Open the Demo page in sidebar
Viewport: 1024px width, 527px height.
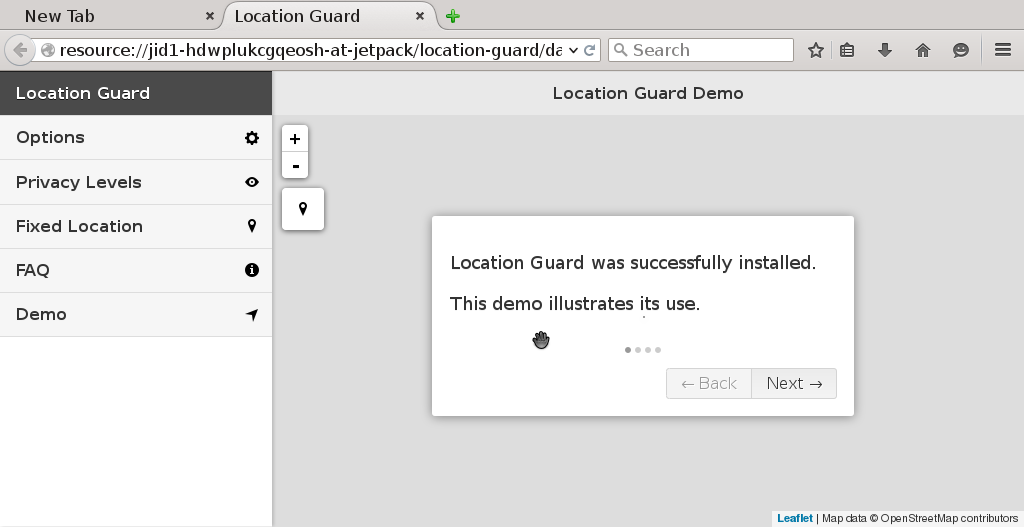(x=136, y=315)
